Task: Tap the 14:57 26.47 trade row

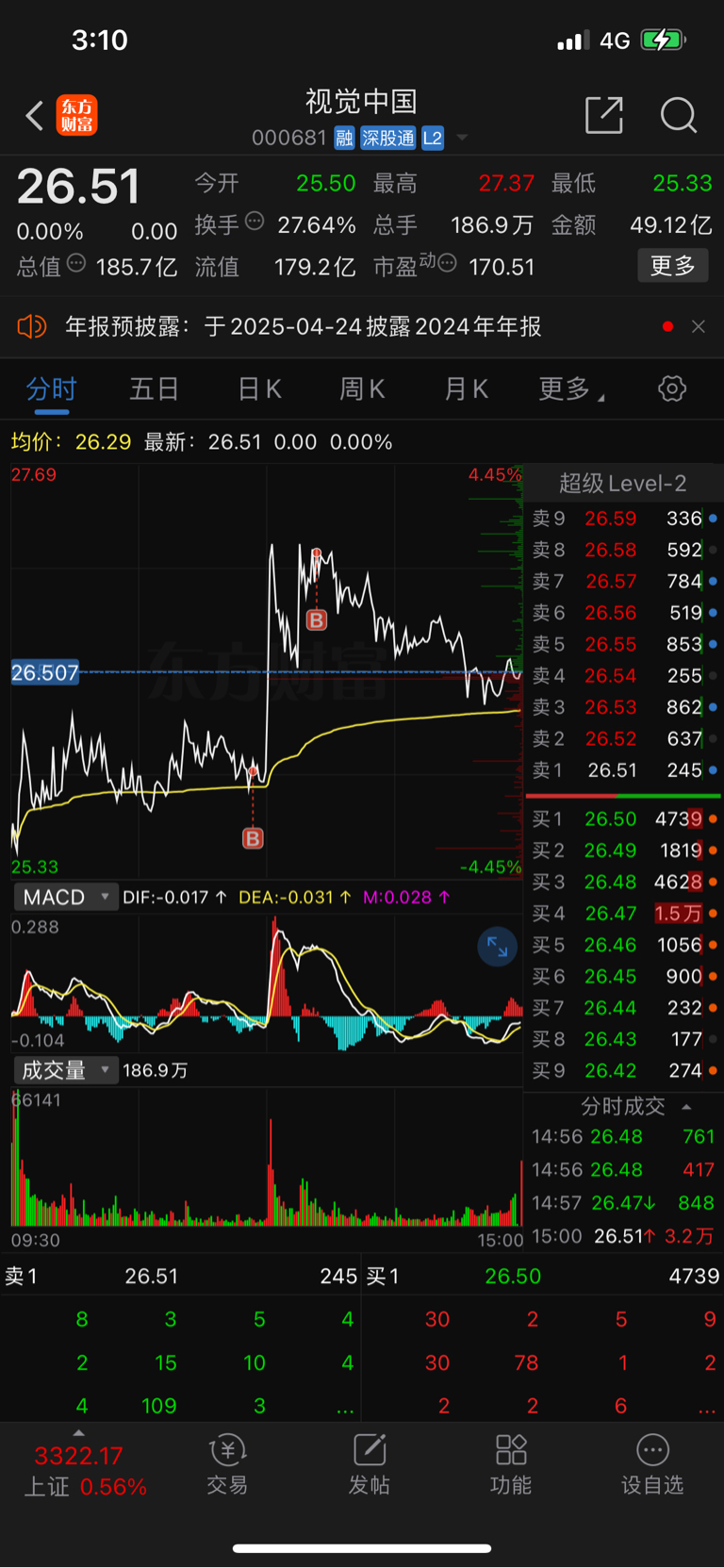Action: 623,1203
